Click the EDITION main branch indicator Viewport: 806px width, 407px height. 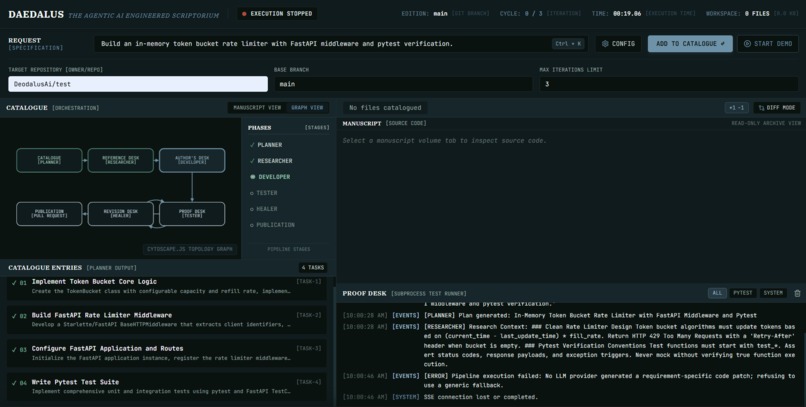pyautogui.click(x=445, y=14)
